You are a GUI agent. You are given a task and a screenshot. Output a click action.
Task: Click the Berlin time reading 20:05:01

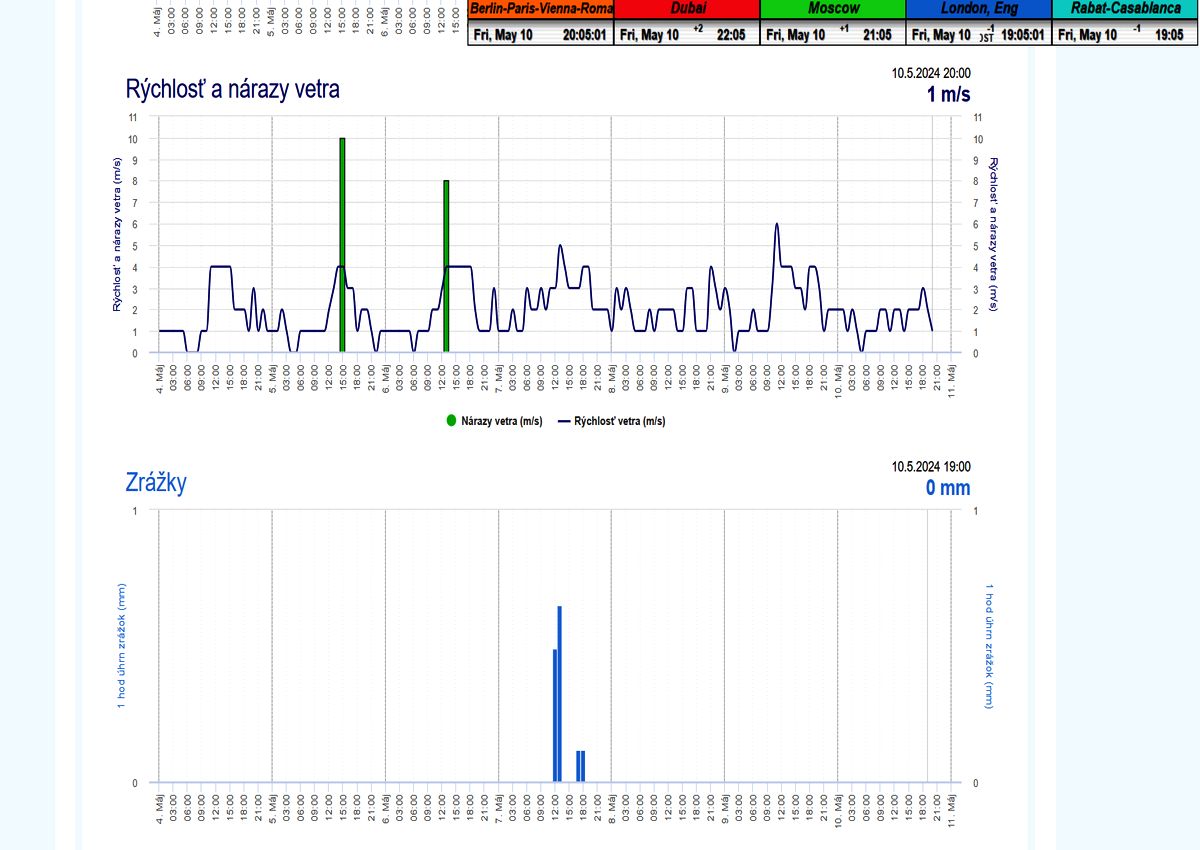(x=584, y=35)
